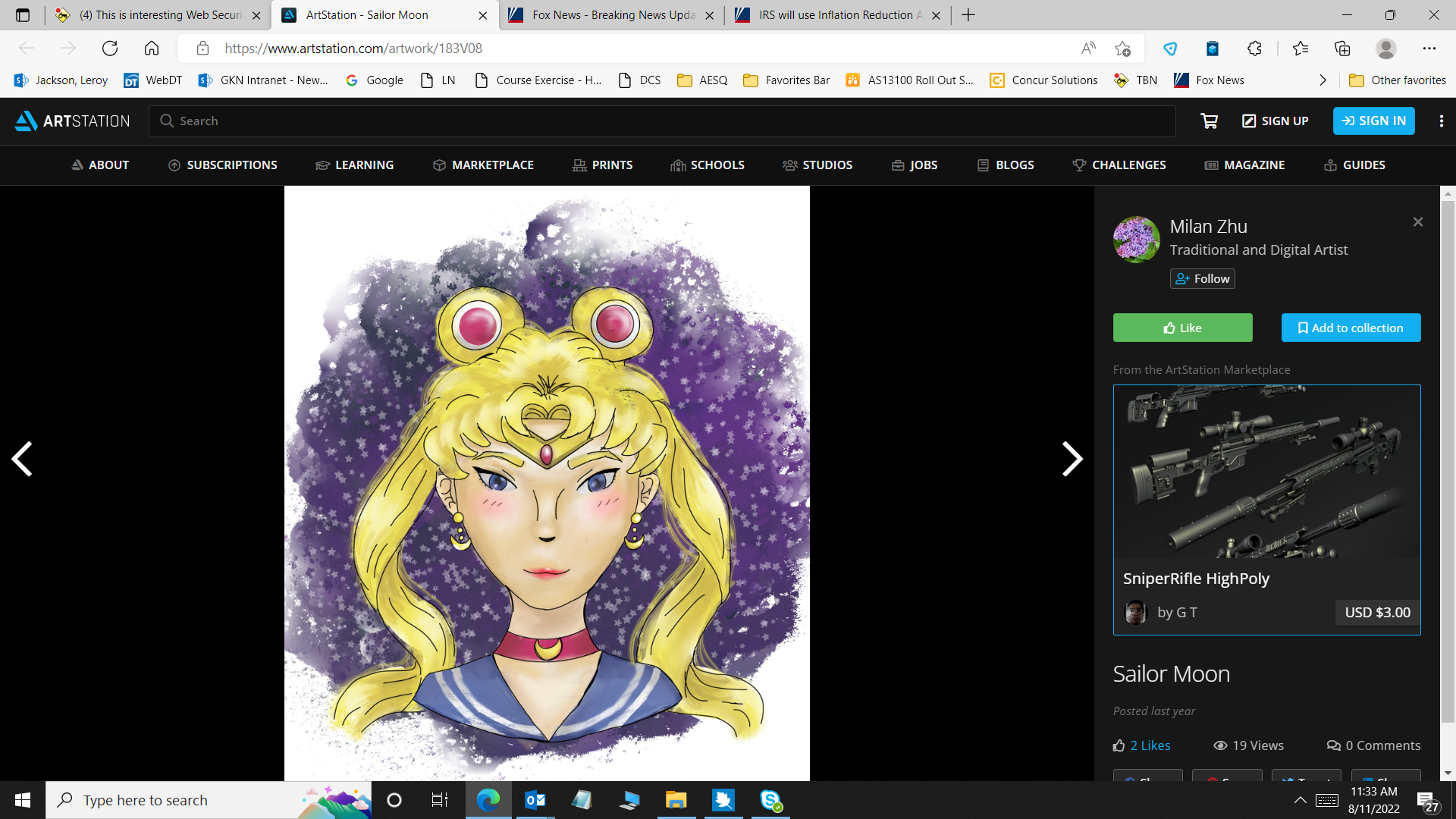Open Collections icon
This screenshot has width=1456, height=819.
point(1342,49)
